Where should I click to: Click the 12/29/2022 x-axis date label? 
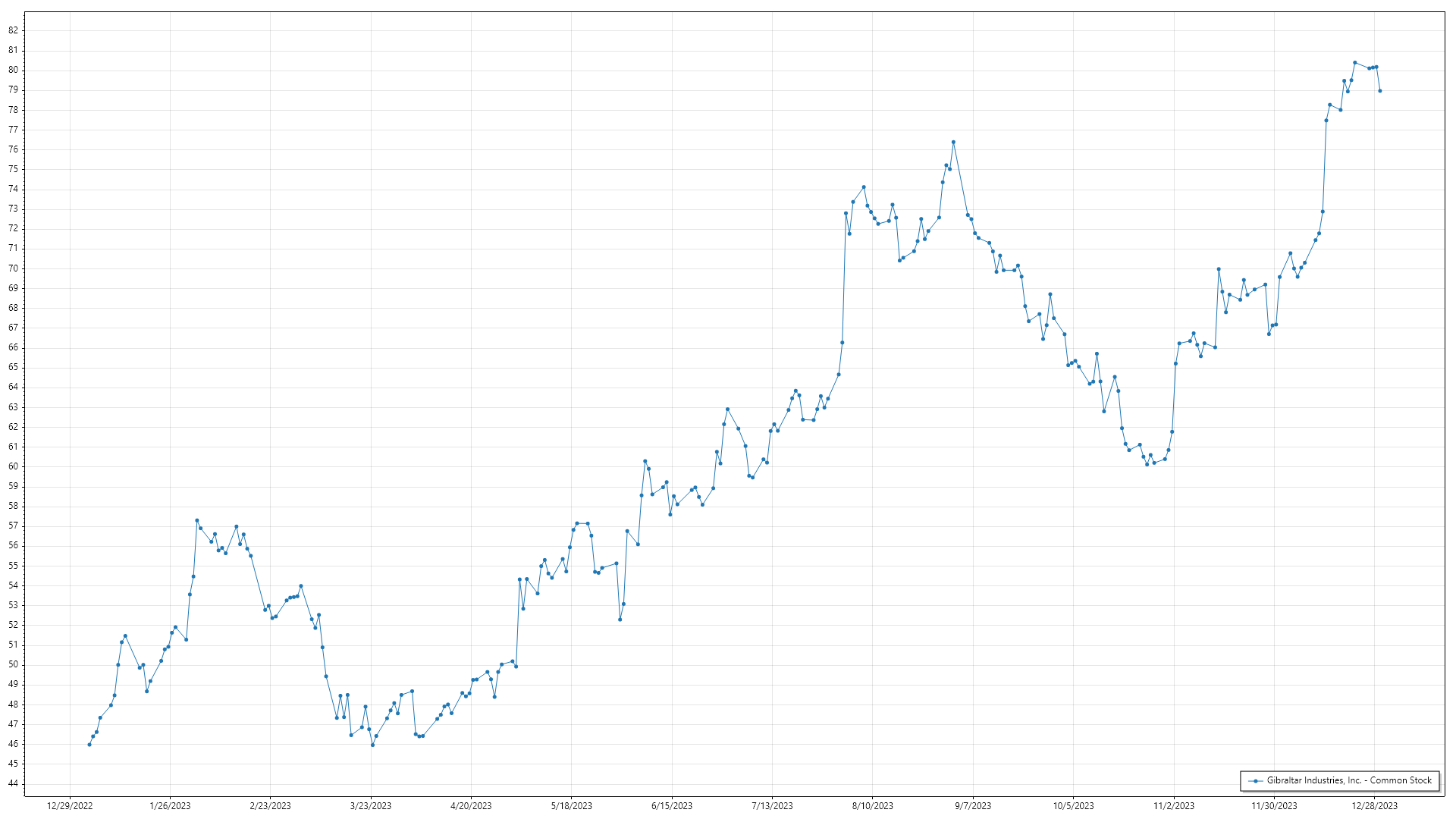point(70,806)
